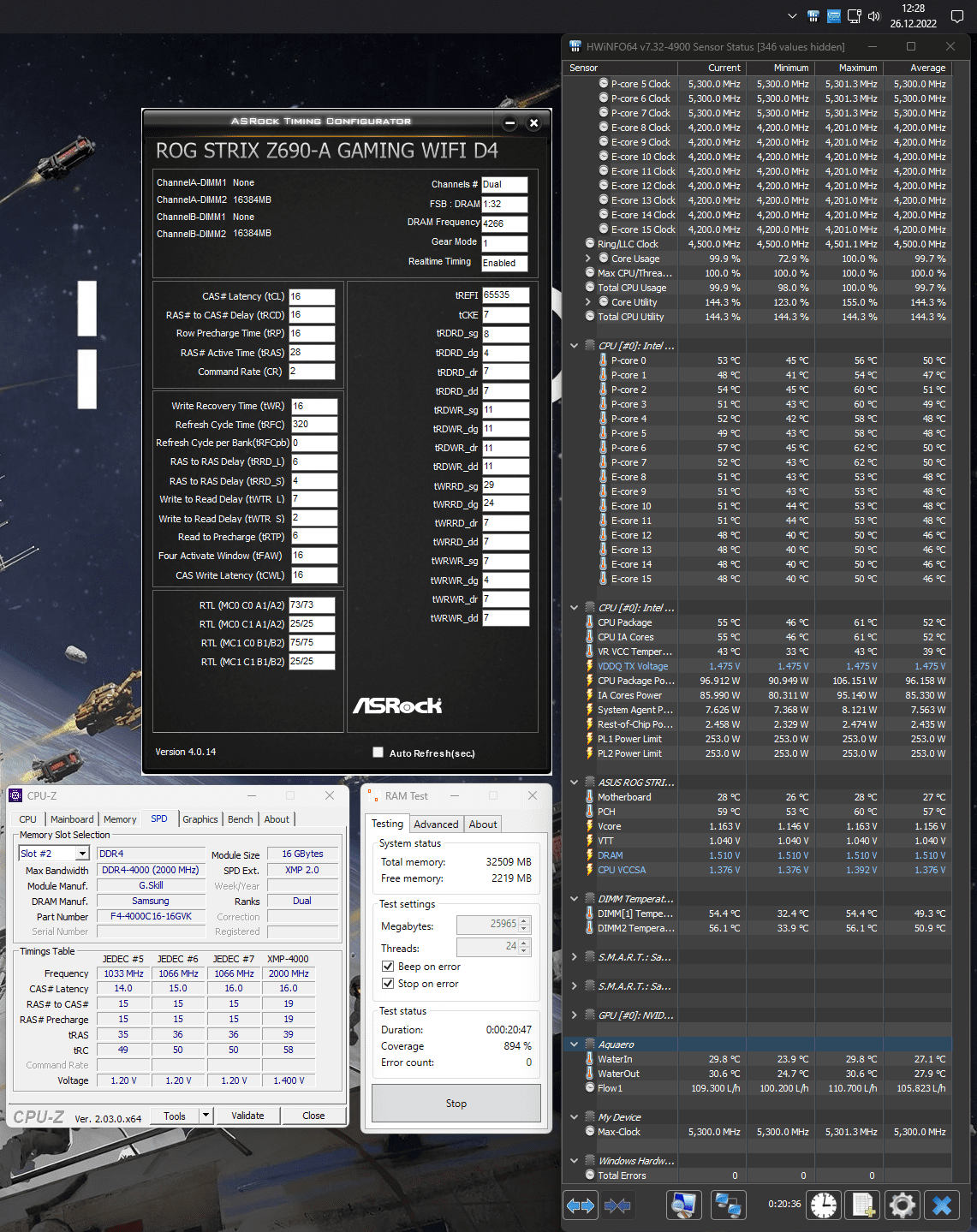The width and height of the screenshot is (977, 1232).
Task: Click Total Errors sensor icon
Action: tap(590, 1175)
